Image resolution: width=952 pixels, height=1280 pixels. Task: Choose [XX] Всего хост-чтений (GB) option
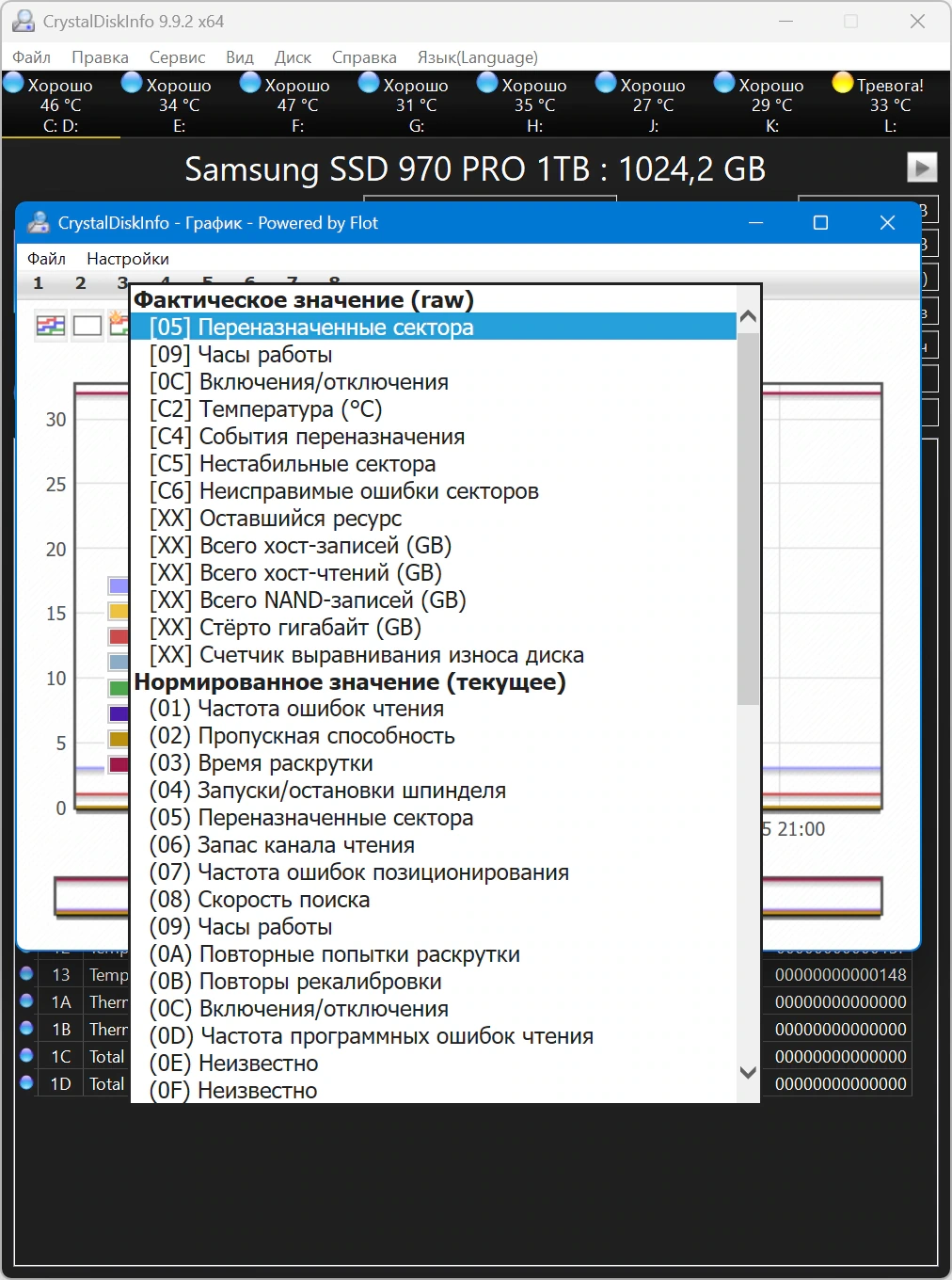(x=434, y=572)
